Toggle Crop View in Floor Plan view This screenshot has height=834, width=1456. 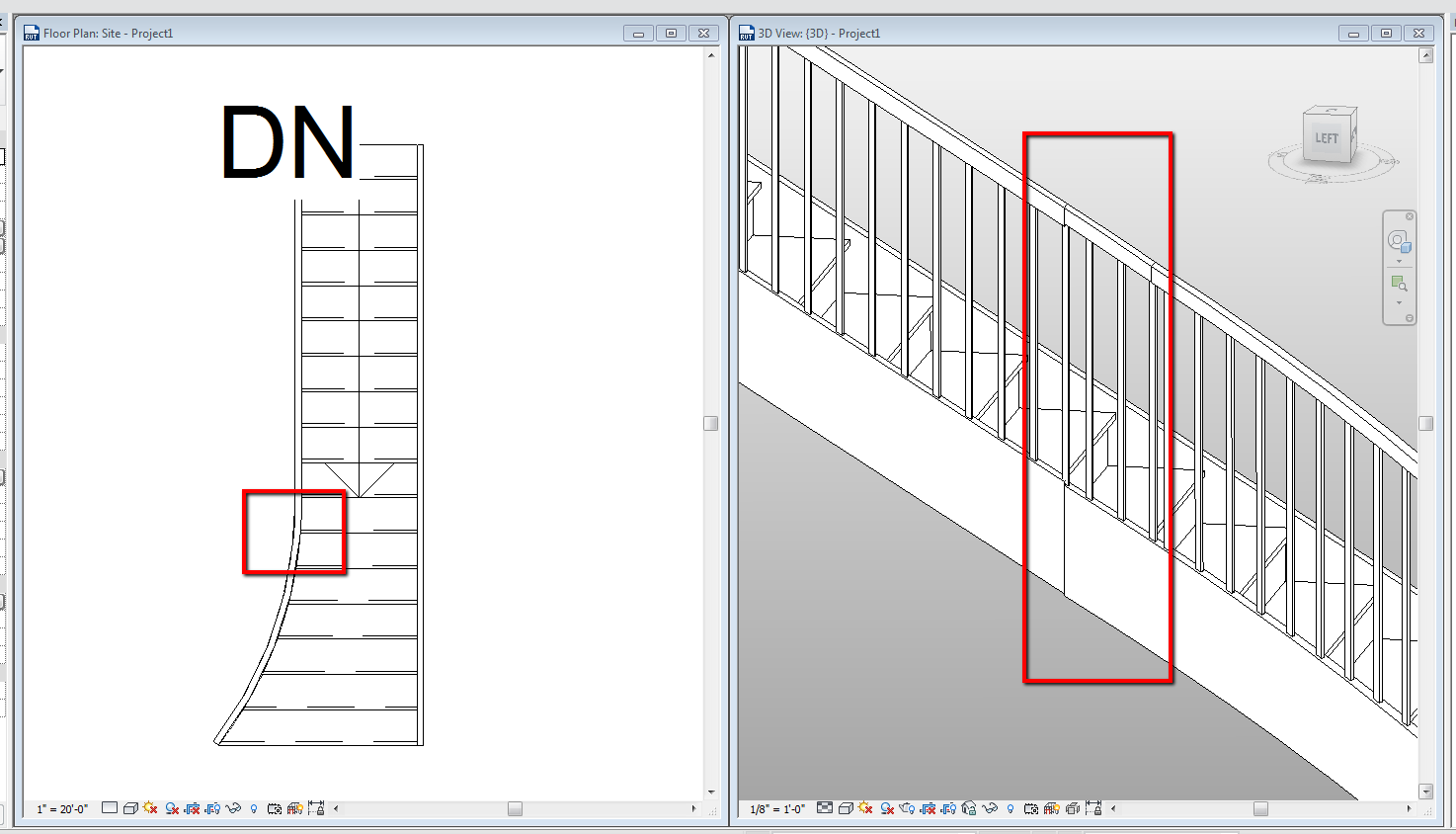coord(193,808)
